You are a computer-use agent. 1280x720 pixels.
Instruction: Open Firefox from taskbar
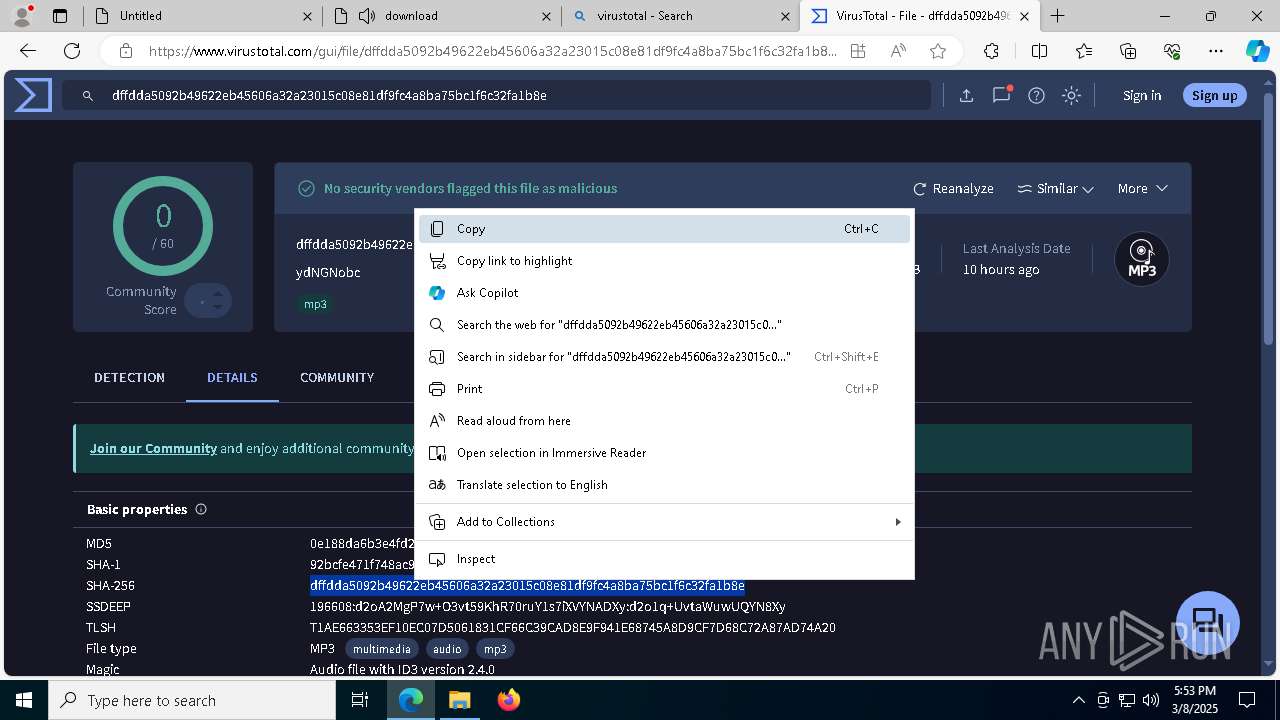[509, 700]
